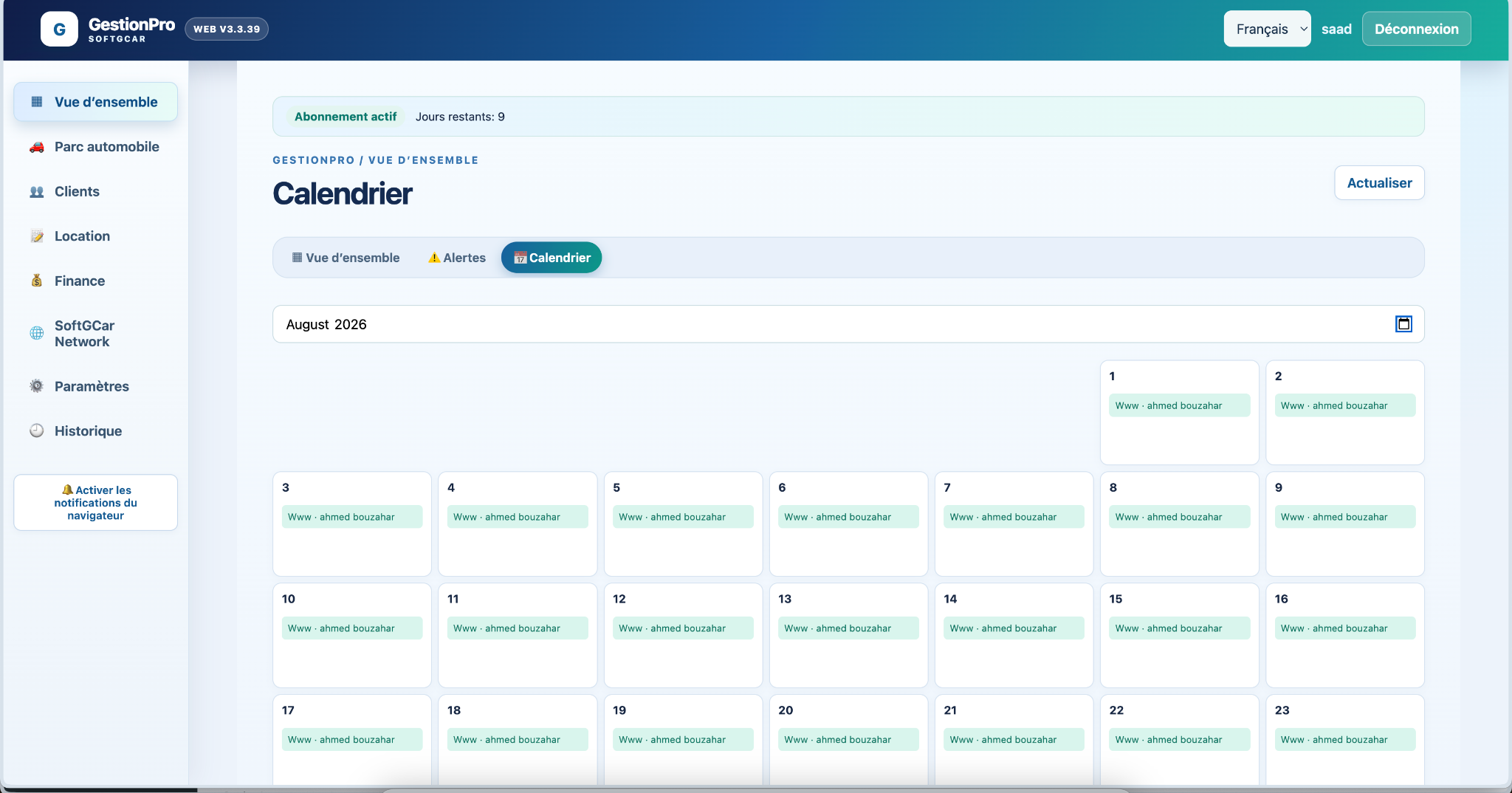Click the Vue d'ensemble sidebar grid icon
Image resolution: width=1512 pixels, height=793 pixels.
(37, 102)
